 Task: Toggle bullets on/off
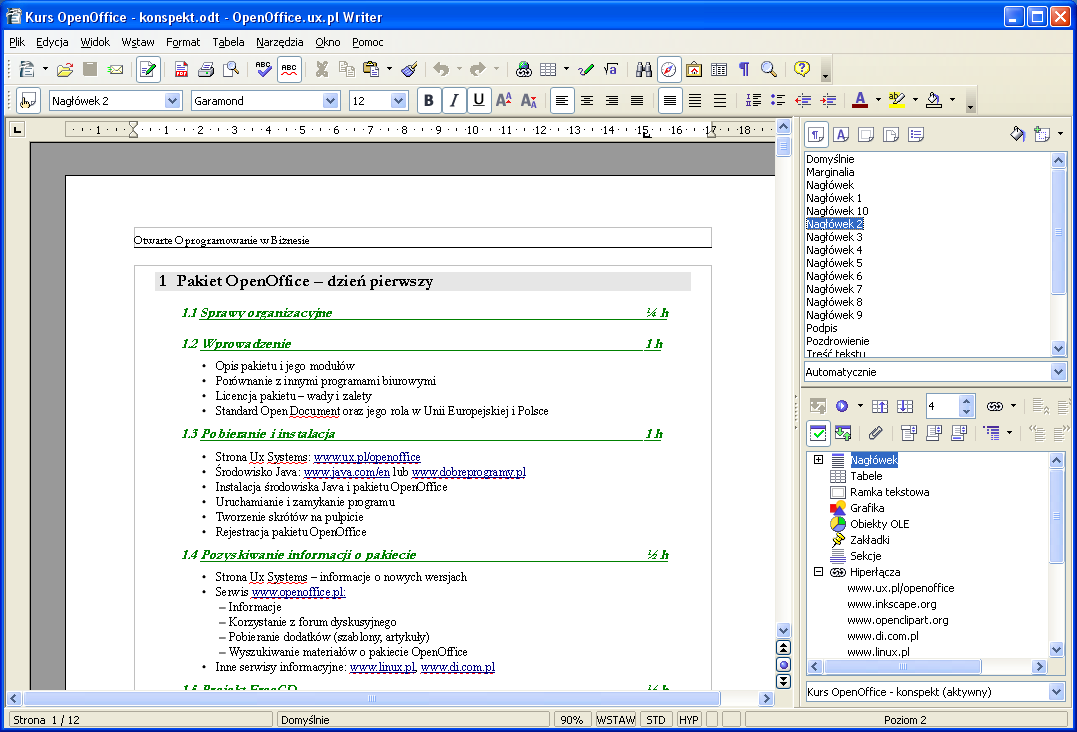tap(778, 101)
